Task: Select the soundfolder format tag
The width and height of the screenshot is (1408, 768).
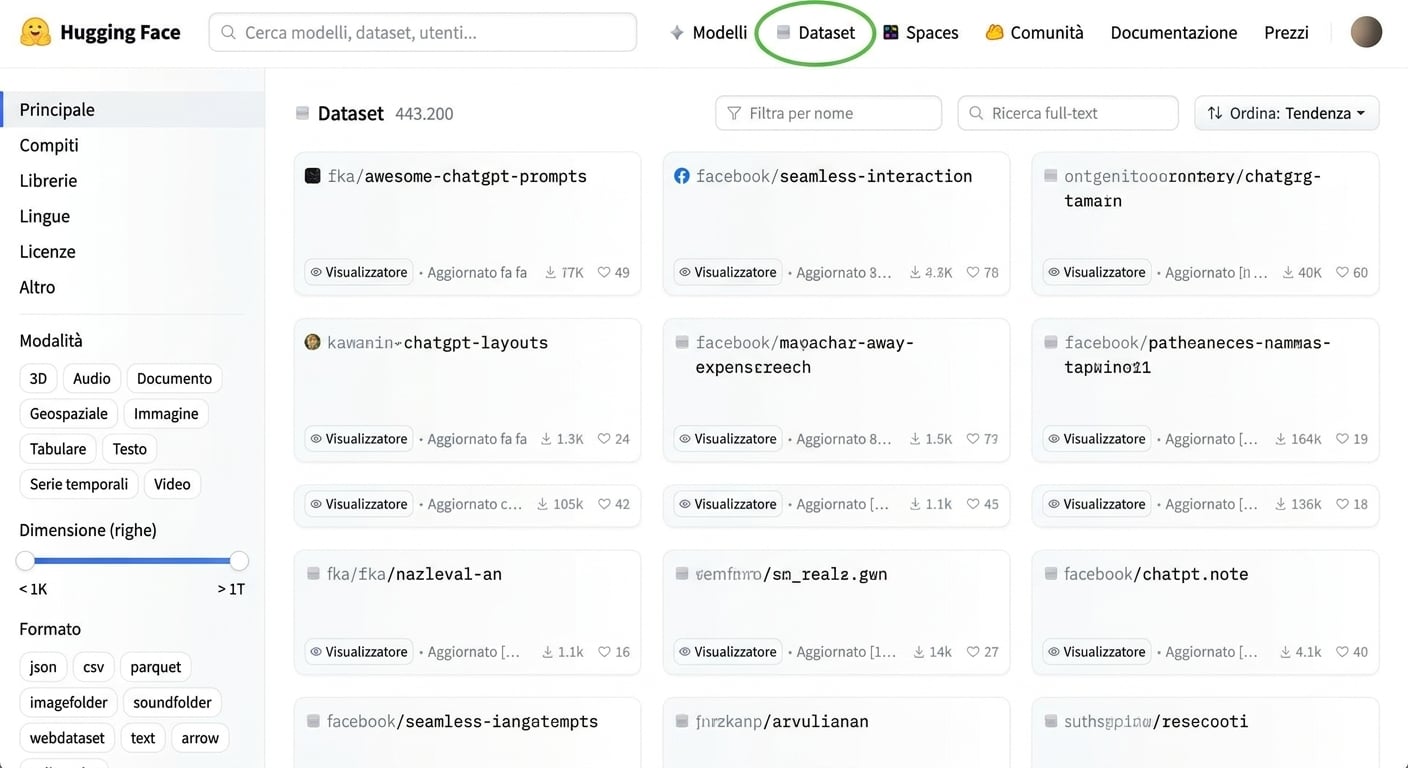Action: click(172, 703)
